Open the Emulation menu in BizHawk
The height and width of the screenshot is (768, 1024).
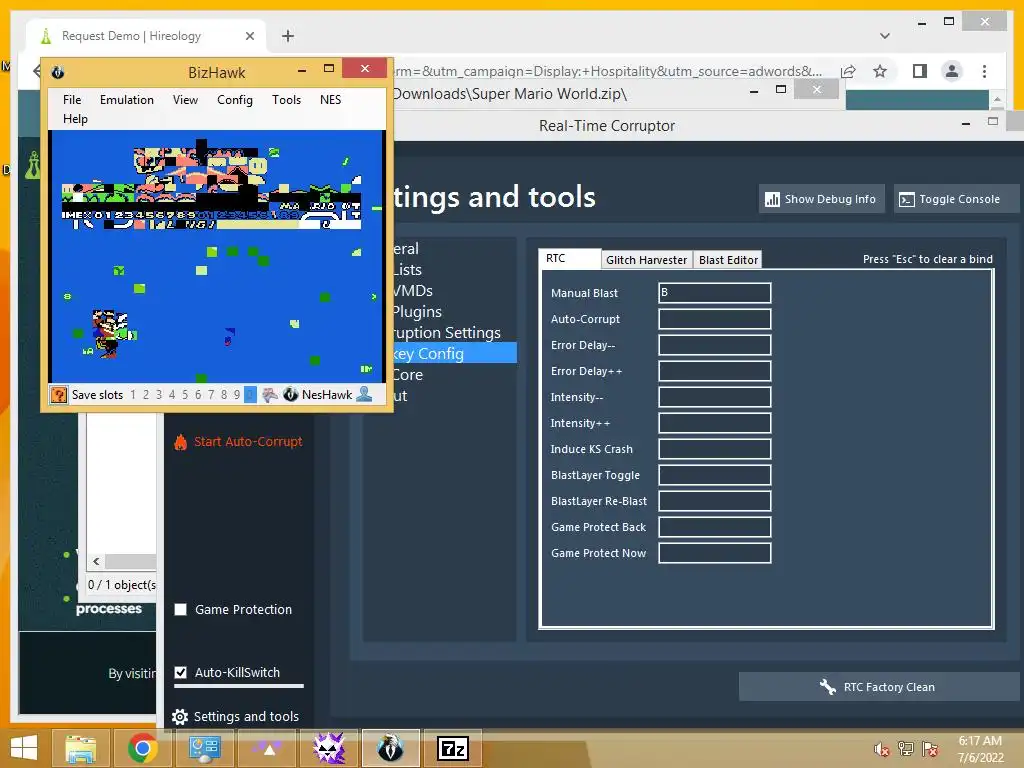127,100
